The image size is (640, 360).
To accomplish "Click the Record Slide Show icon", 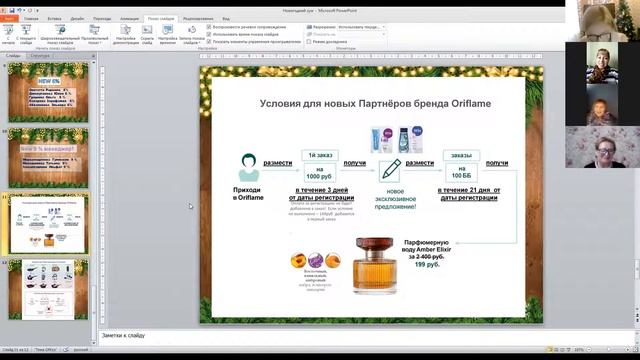I will click(x=191, y=30).
